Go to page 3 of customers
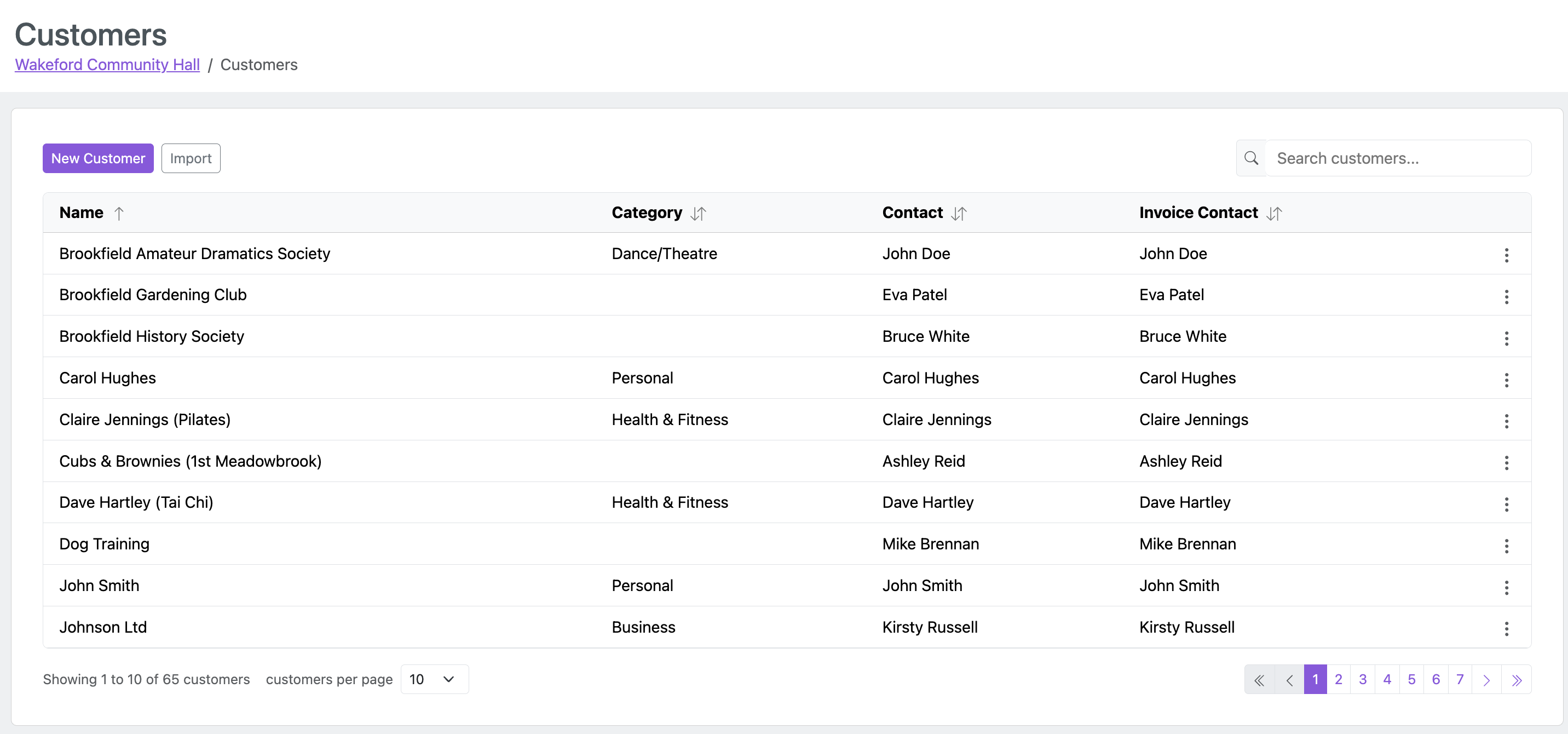The width and height of the screenshot is (1568, 734). 1362,679
